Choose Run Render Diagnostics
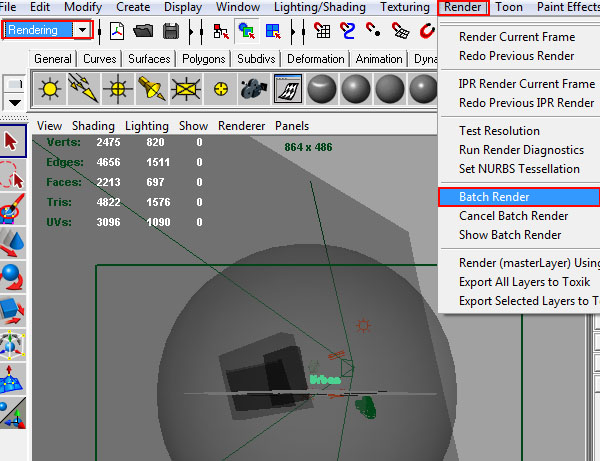The image size is (600, 461). (521, 150)
